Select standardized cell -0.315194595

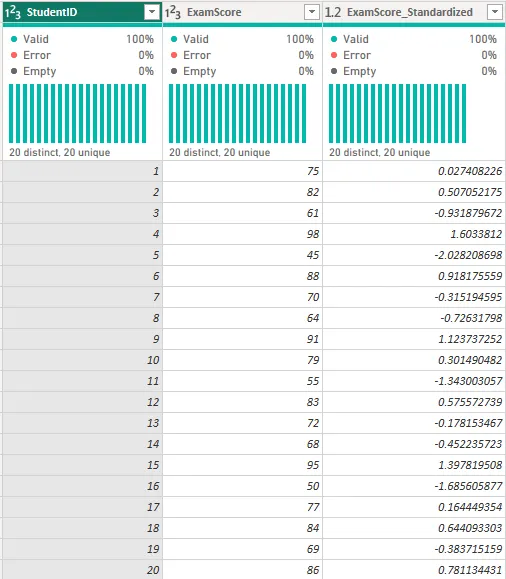click(414, 297)
